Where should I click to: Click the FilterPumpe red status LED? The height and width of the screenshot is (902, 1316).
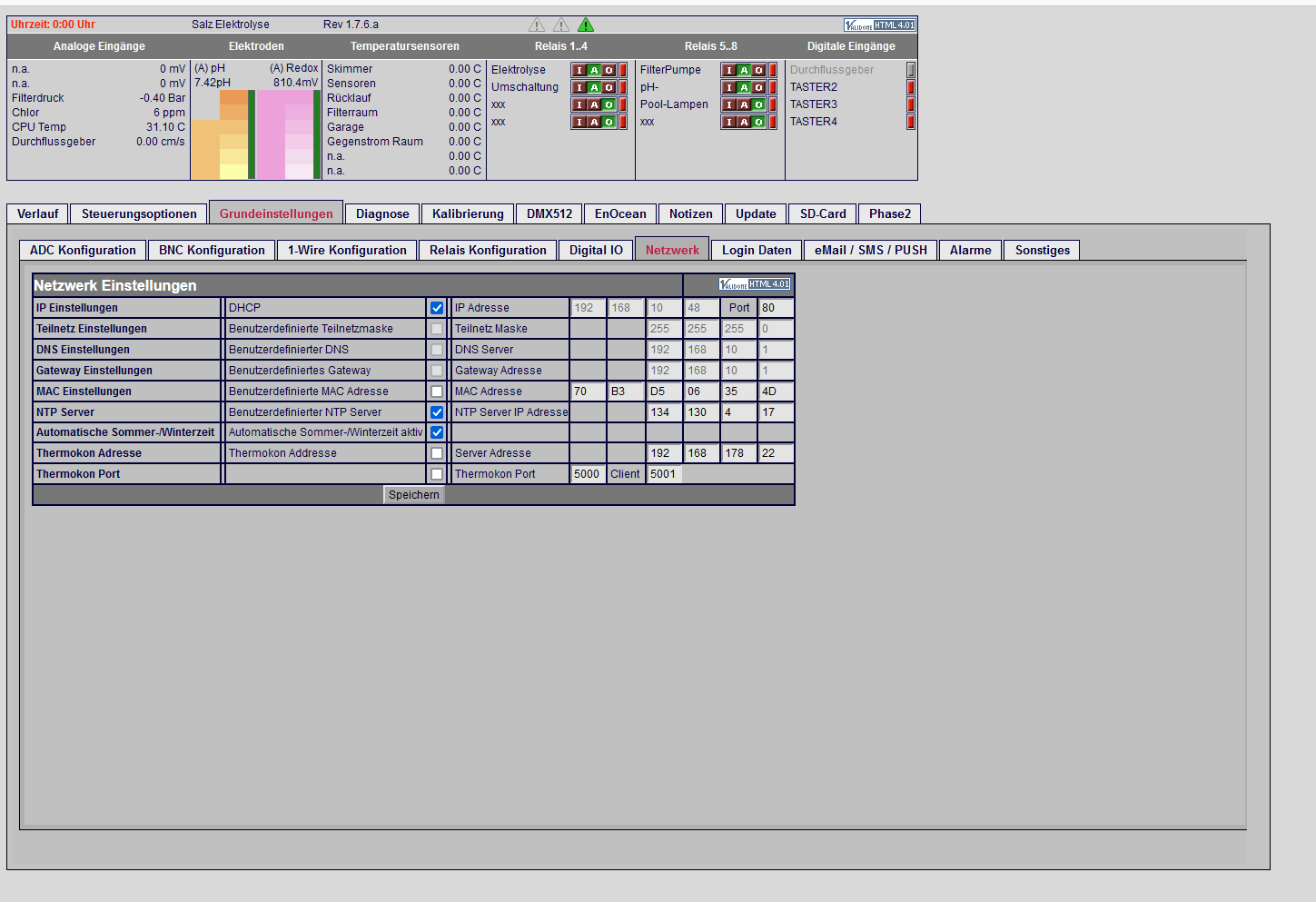click(x=773, y=70)
